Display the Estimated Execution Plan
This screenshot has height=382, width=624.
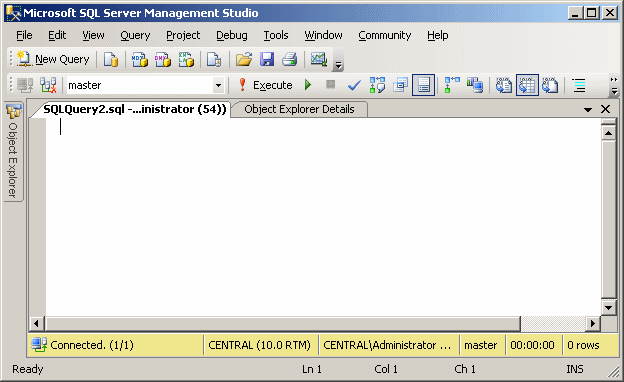point(377,85)
